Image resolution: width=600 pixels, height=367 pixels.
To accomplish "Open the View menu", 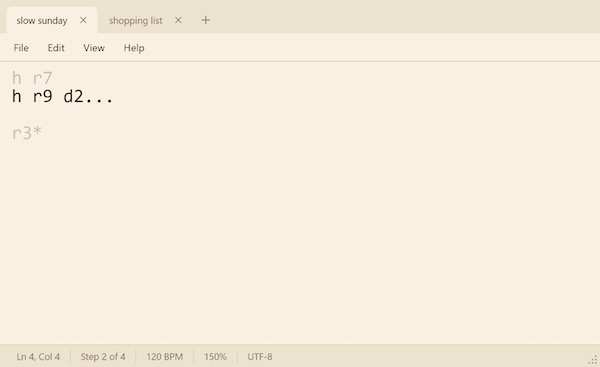I will (94, 48).
